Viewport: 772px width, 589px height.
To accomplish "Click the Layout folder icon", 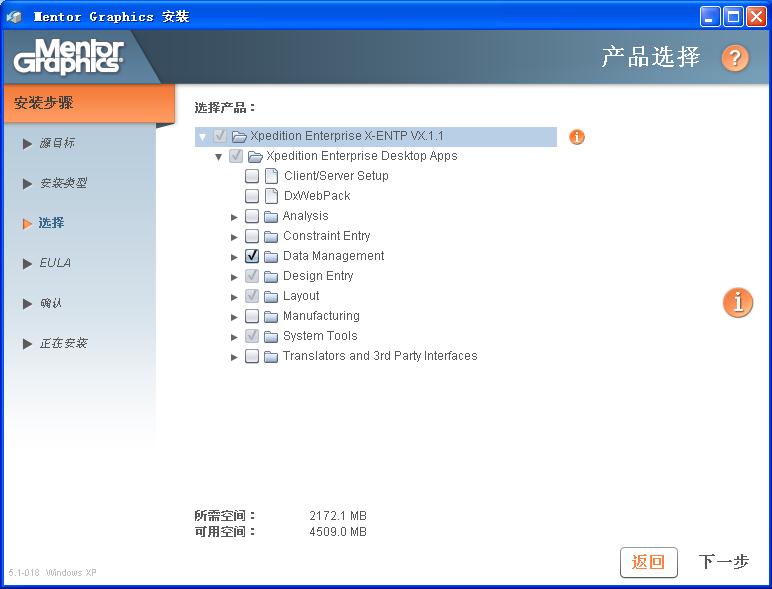I will point(271,296).
